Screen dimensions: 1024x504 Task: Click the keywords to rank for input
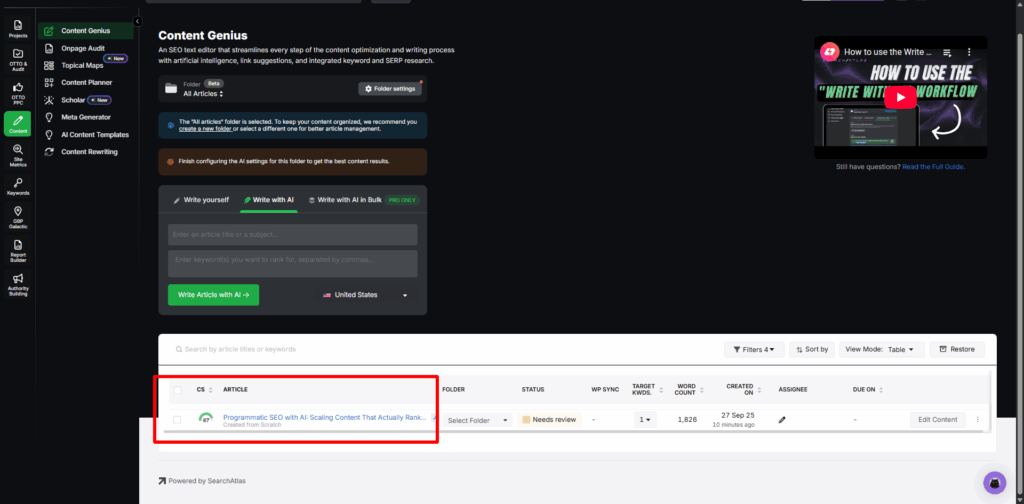tap(293, 263)
